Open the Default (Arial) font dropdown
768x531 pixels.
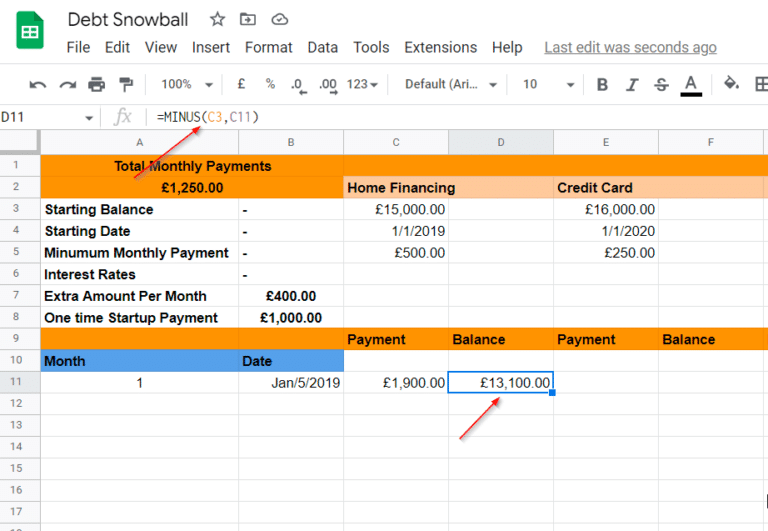451,84
